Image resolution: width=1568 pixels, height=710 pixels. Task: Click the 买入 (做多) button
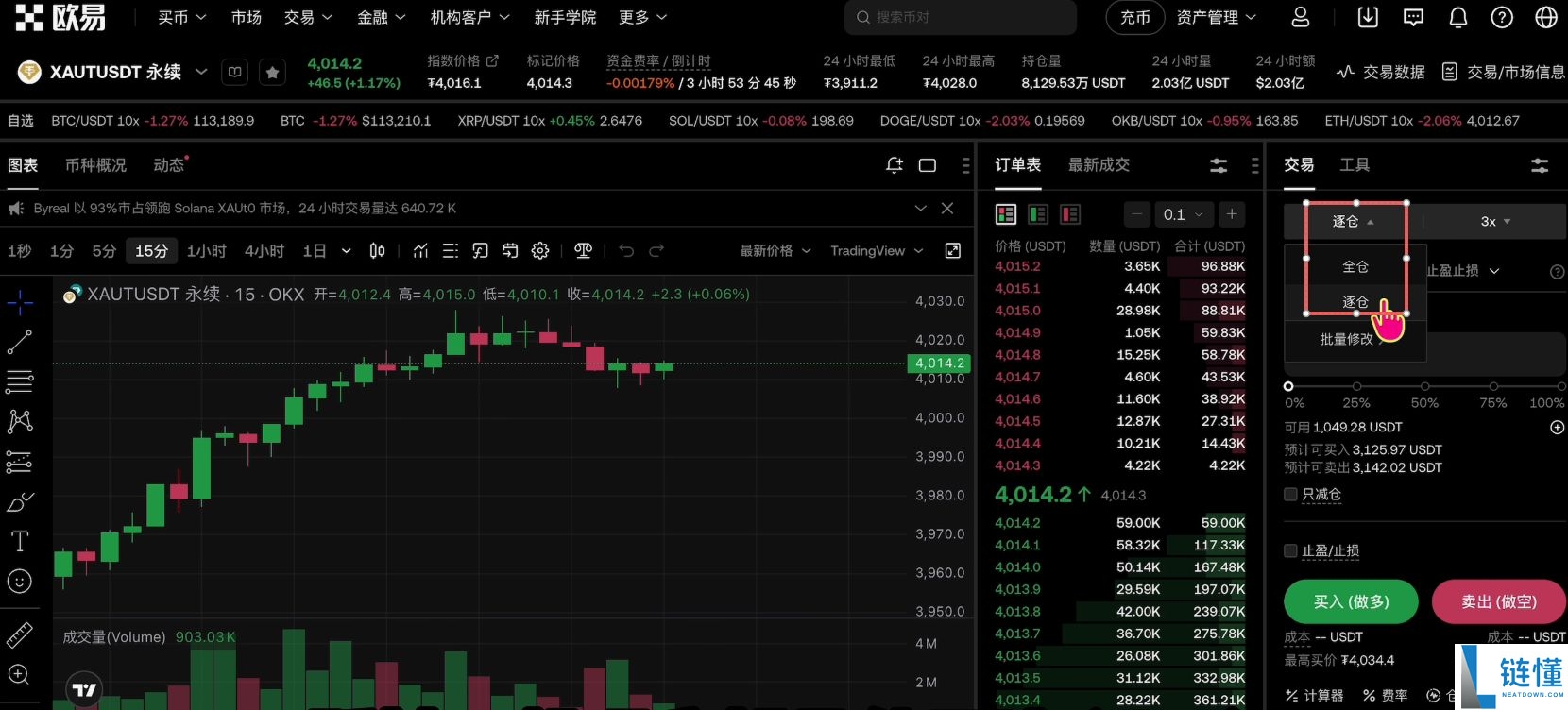(1351, 601)
